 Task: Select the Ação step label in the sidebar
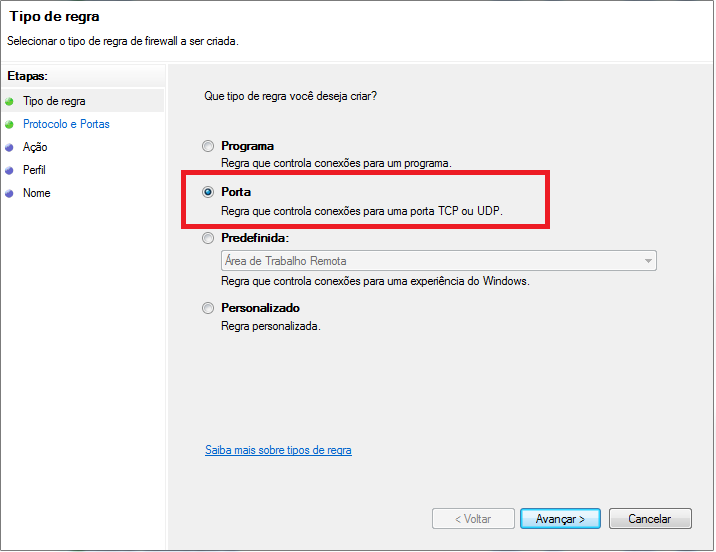pos(35,148)
